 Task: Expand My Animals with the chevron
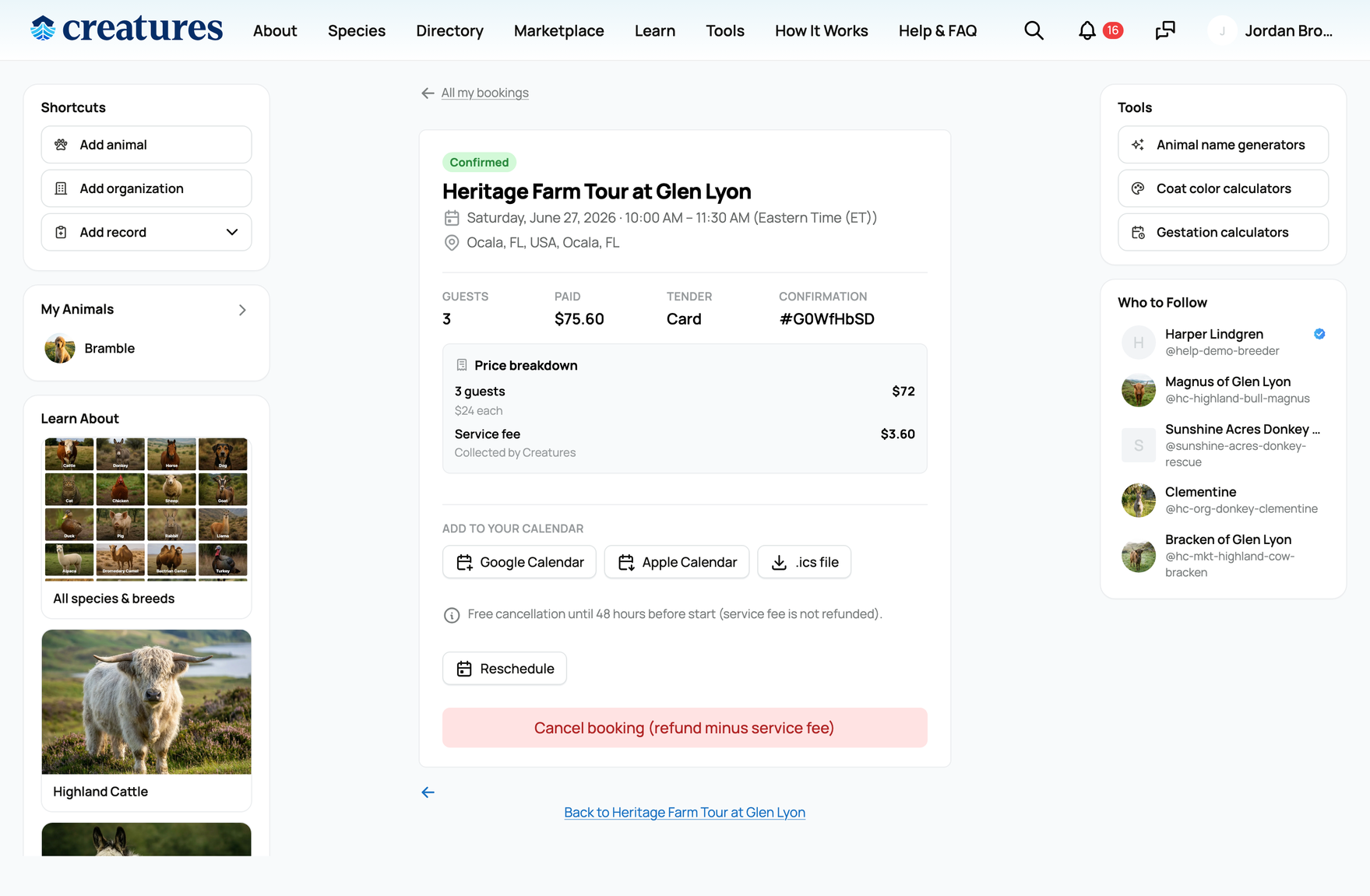pyautogui.click(x=242, y=310)
